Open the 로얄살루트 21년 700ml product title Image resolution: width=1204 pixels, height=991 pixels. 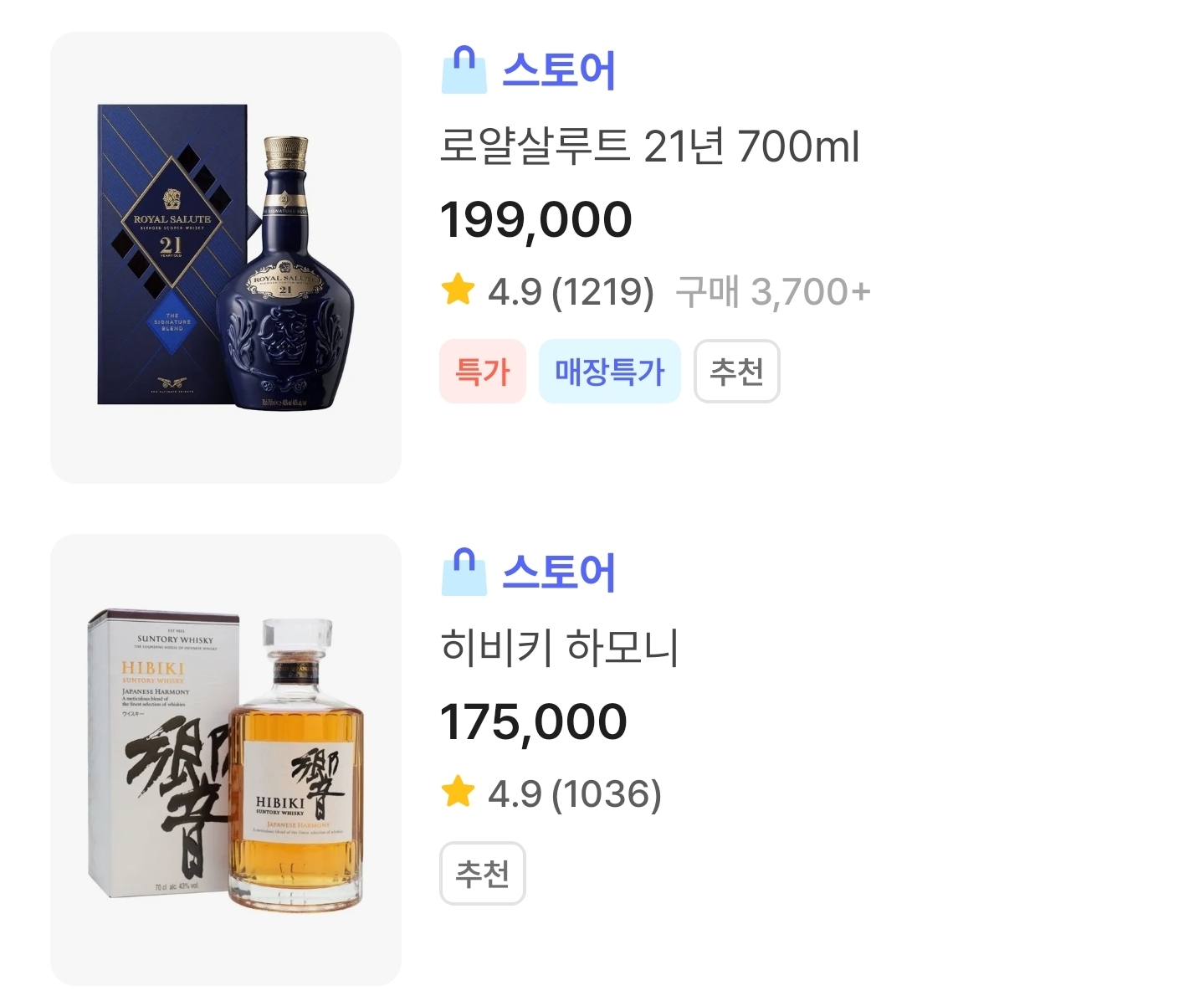[x=649, y=146]
